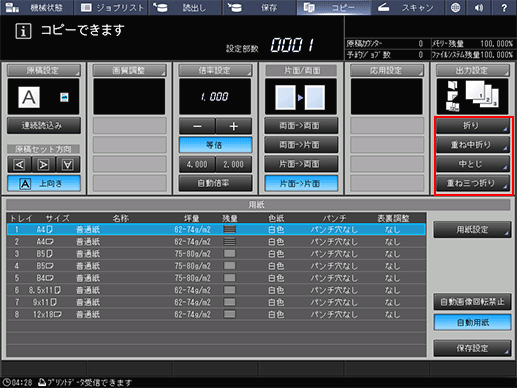Select left-rotated original direction icon
517x388 pixels.
pyautogui.click(x=19, y=164)
